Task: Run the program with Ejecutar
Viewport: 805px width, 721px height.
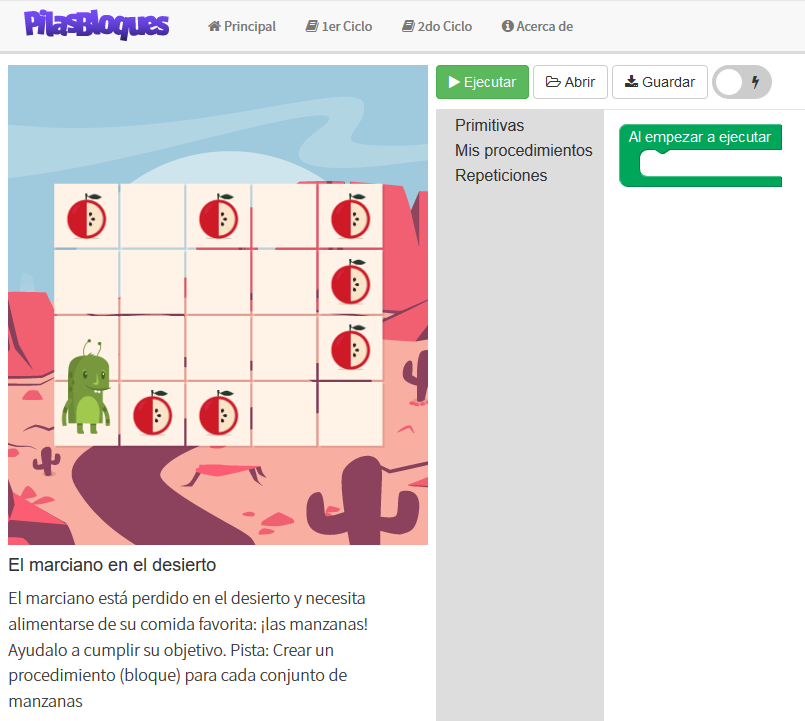Action: (482, 82)
